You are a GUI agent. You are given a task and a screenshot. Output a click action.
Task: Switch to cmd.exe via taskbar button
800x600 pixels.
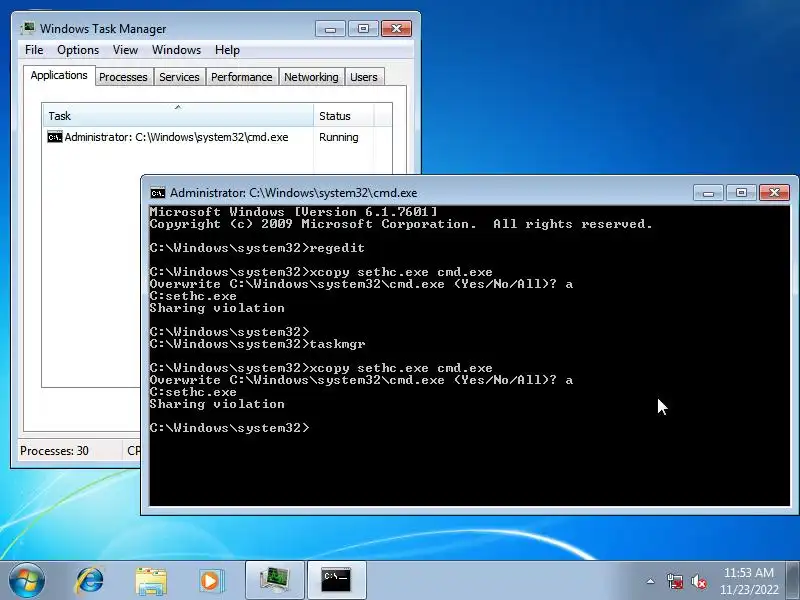pyautogui.click(x=337, y=580)
